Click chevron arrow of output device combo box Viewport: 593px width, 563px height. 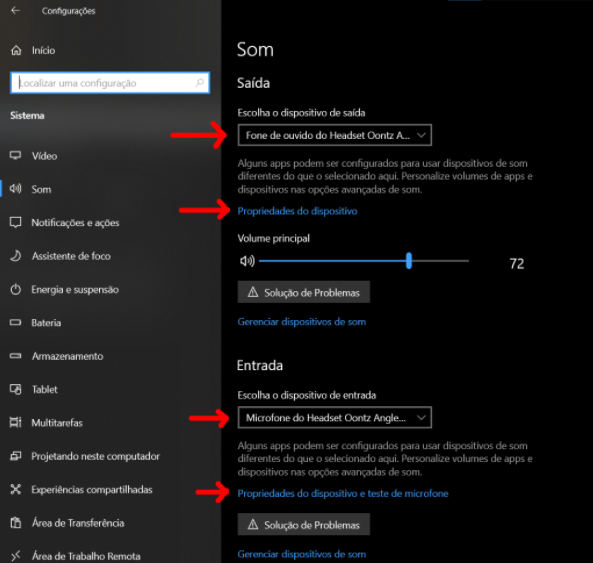[421, 135]
